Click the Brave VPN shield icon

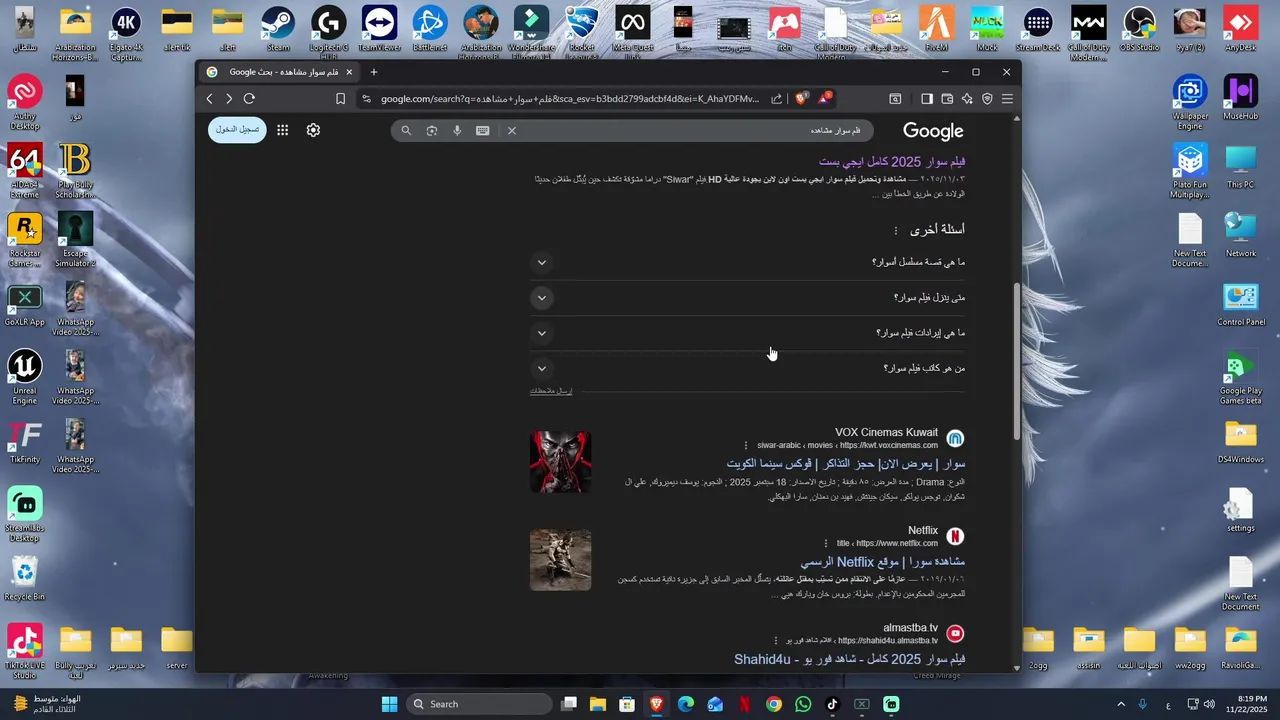[987, 99]
